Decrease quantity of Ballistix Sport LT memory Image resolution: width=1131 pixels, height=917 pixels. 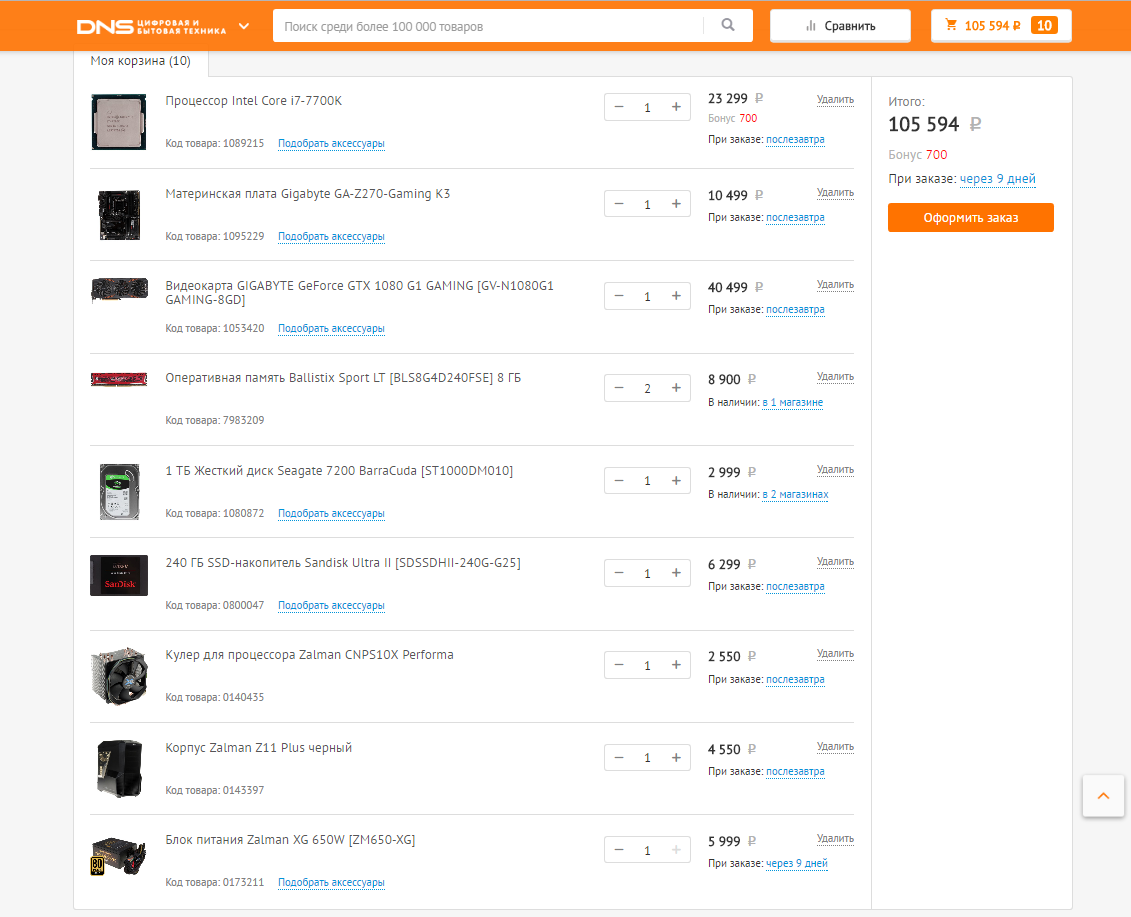tap(619, 388)
